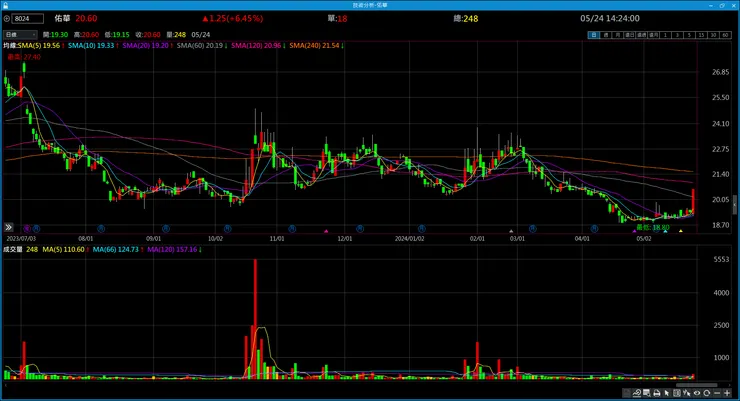This screenshot has width=740, height=401.
Task: Click the split-panel layout icon
Action: click(x=677, y=393)
